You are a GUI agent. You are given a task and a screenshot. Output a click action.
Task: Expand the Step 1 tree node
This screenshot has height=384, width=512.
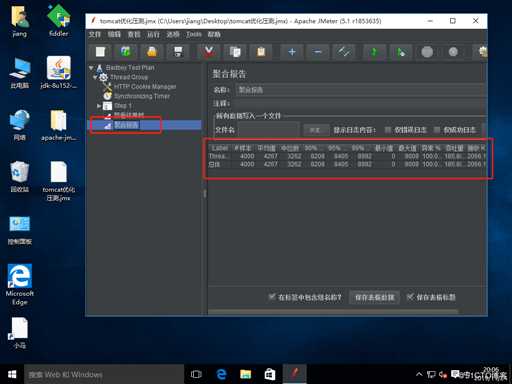[99, 106]
